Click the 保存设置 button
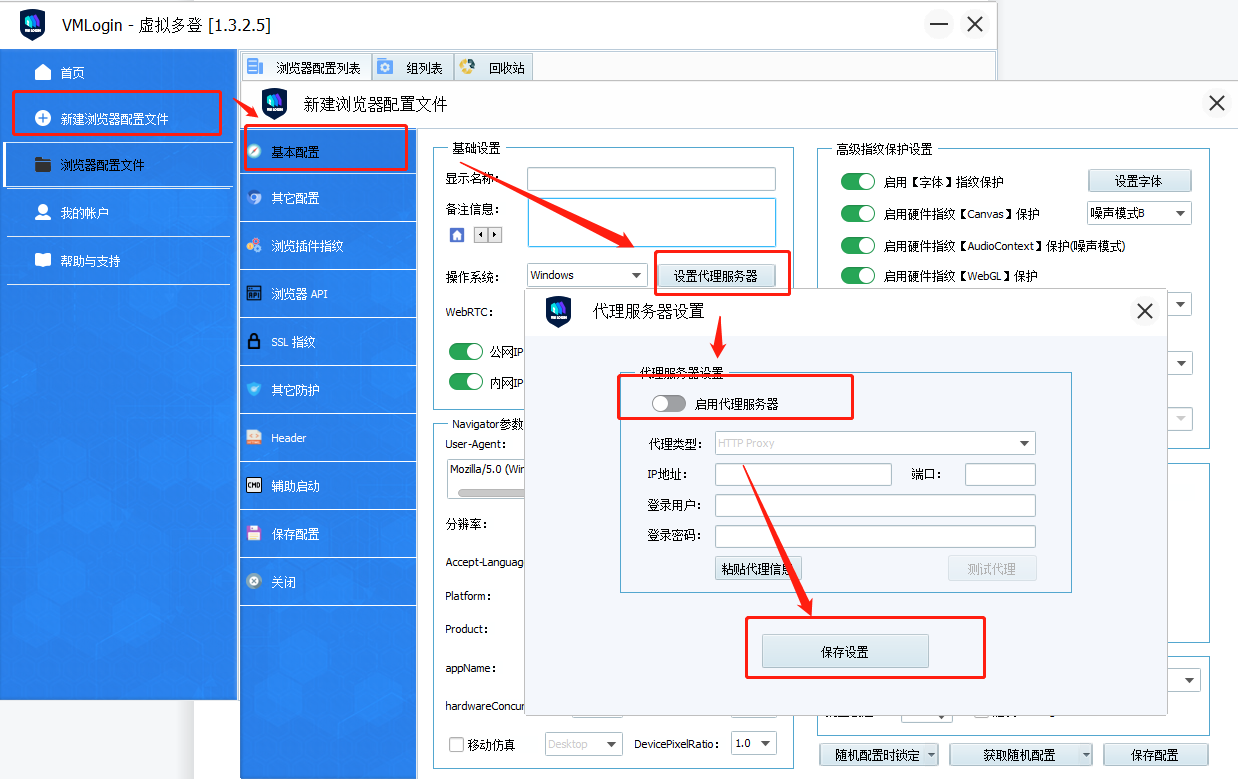The image size is (1238, 779). (845, 651)
